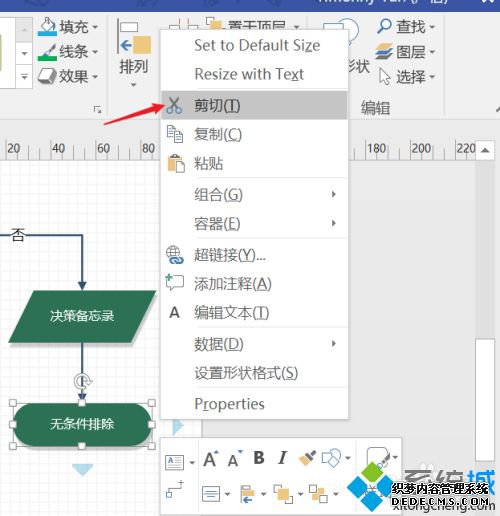The image size is (500, 516).
Task: Click the 查找 find button
Action: tap(406, 27)
